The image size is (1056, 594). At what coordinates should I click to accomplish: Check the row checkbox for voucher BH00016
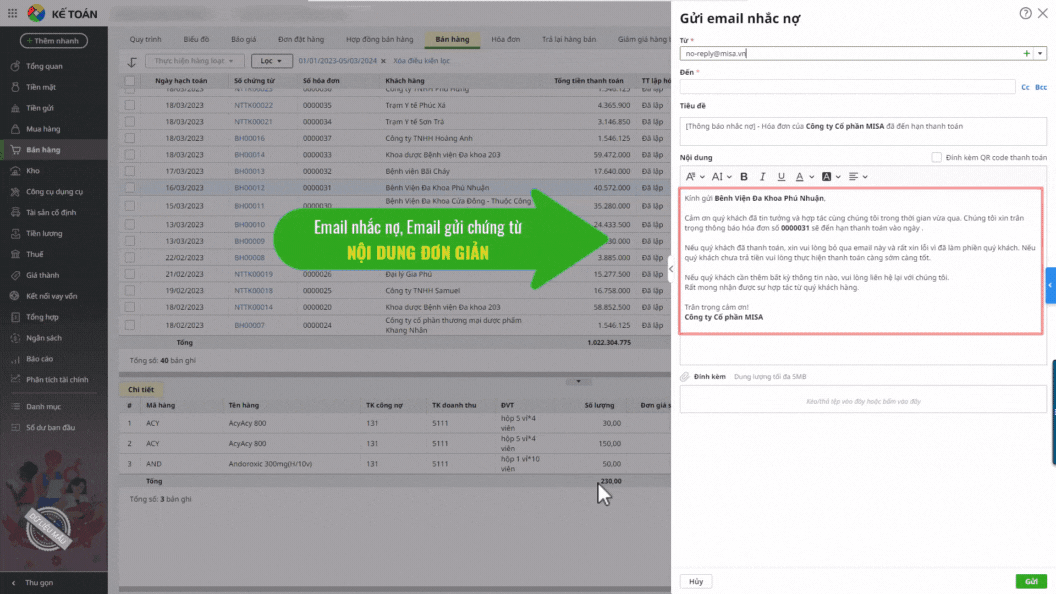click(x=130, y=138)
